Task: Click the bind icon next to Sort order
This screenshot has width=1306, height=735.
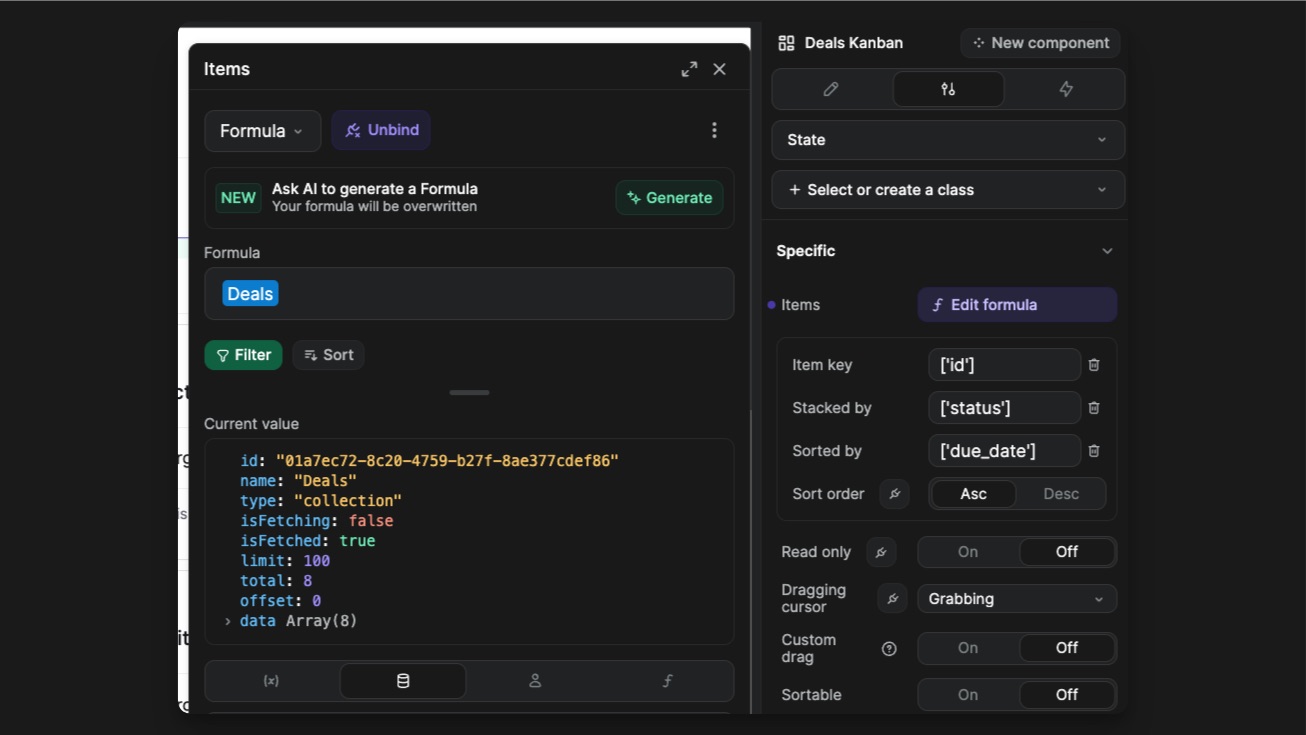Action: pos(894,494)
